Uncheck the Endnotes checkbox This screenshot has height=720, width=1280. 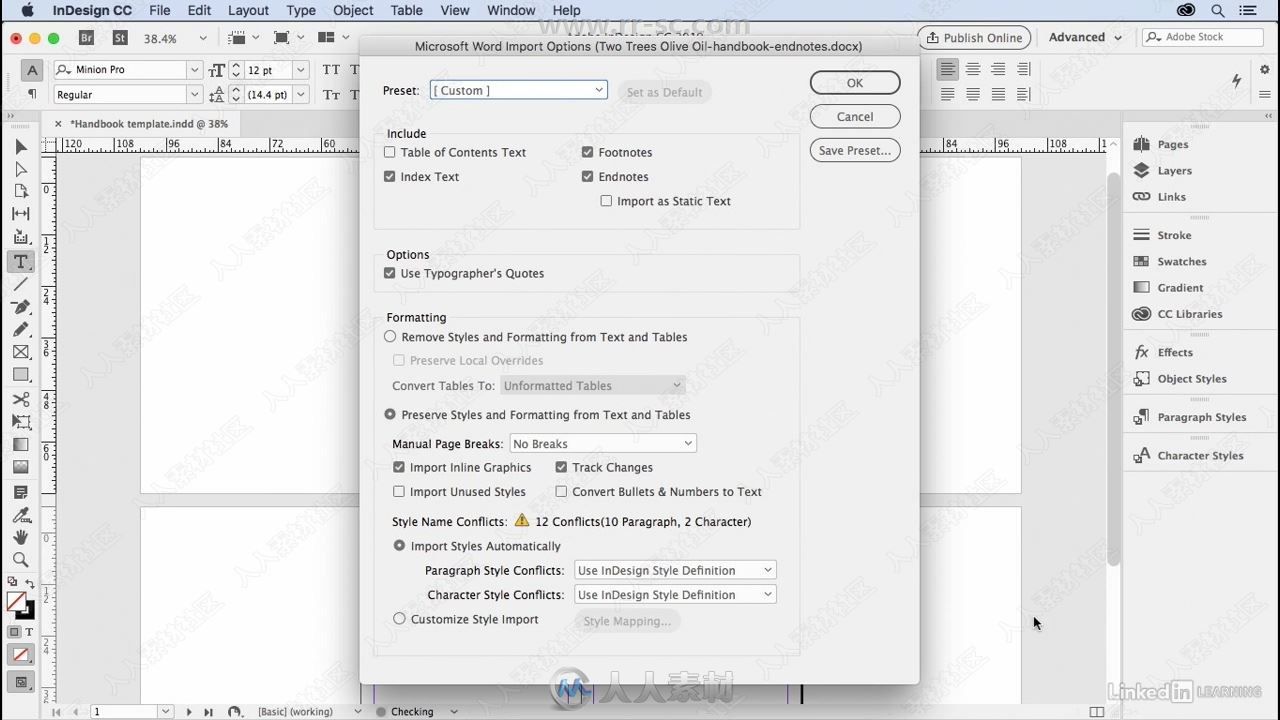click(x=588, y=176)
